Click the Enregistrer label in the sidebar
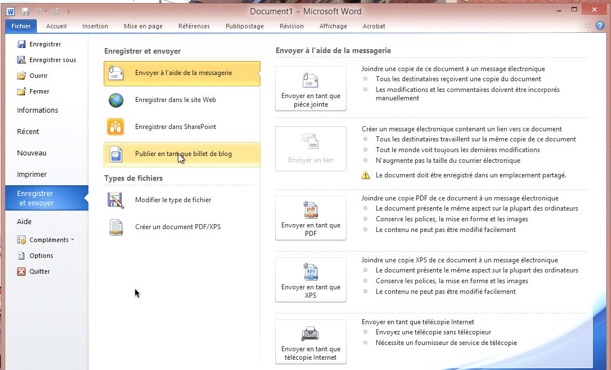 (x=45, y=44)
